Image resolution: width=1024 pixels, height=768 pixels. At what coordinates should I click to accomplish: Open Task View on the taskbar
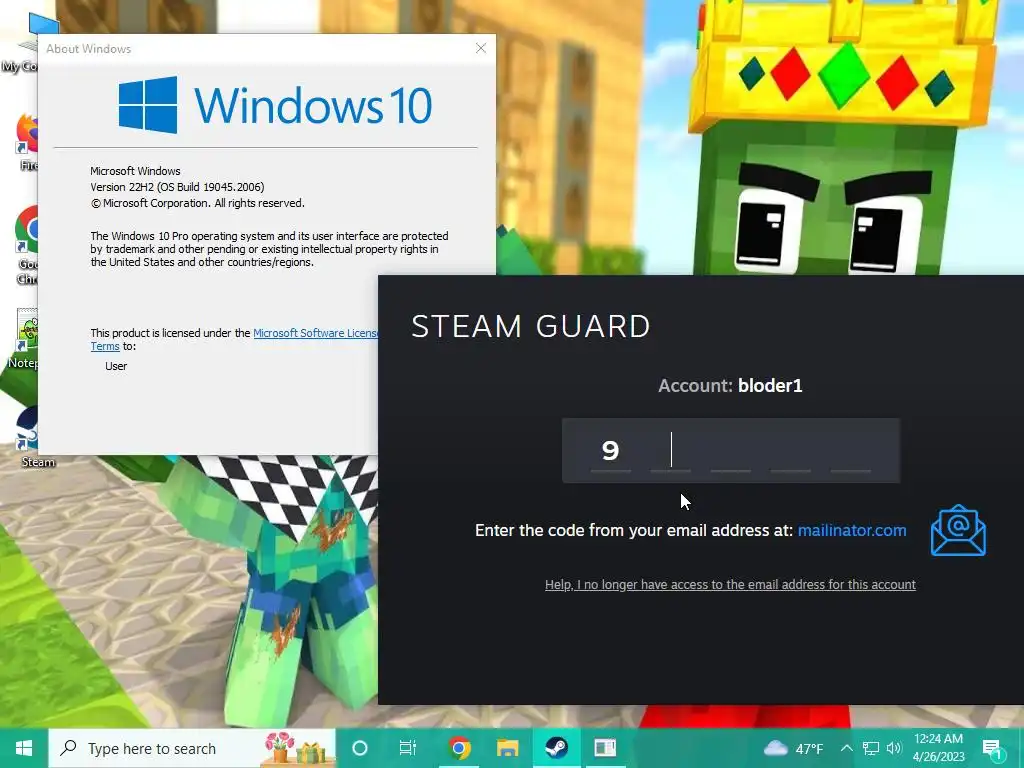(408, 748)
